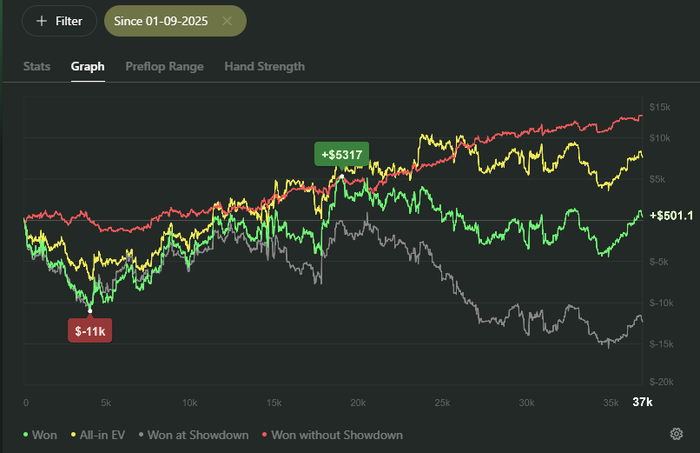The height and width of the screenshot is (453, 700).
Task: Open the Preflop Range tab
Action: tap(164, 66)
